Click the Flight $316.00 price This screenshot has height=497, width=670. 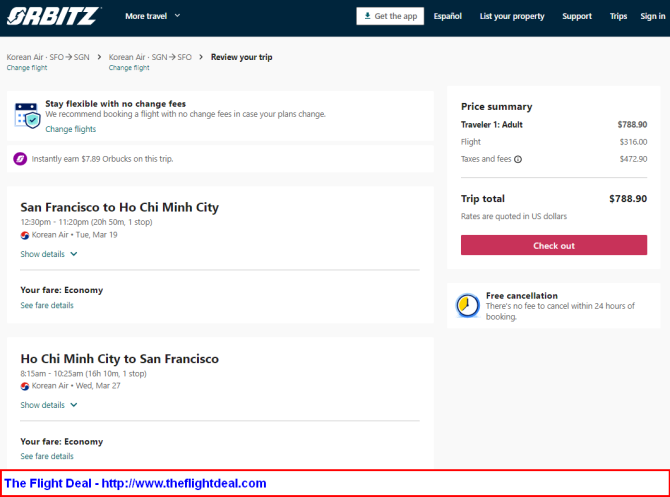pos(633,142)
